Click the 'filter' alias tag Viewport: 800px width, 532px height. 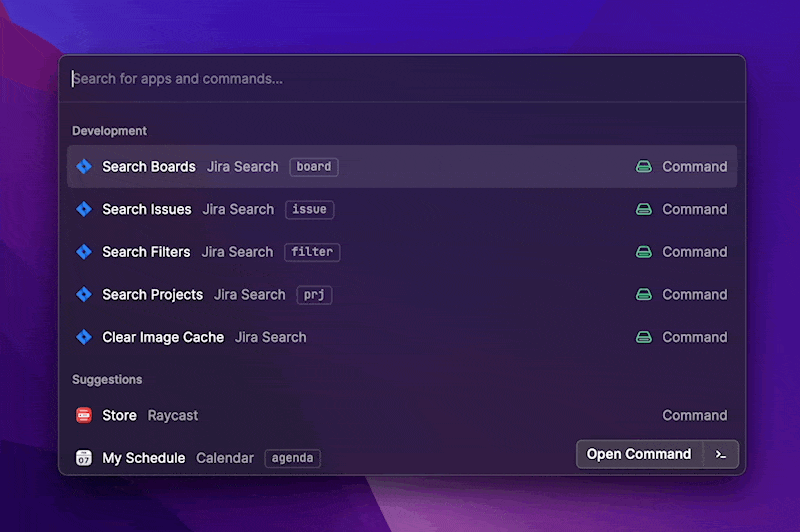tap(312, 252)
